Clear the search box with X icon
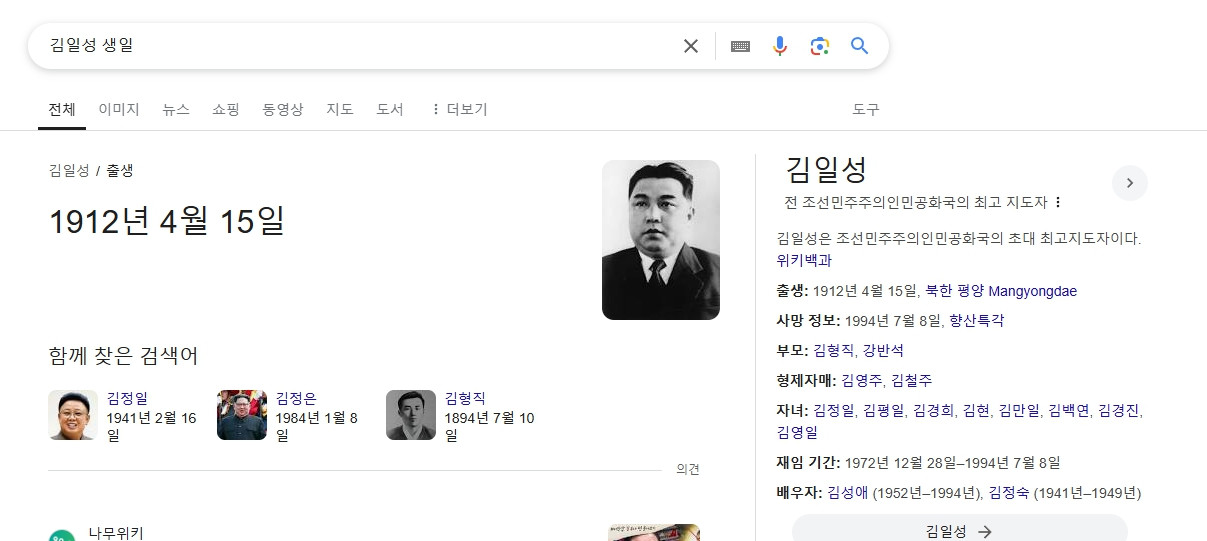Screen dimensions: 1207x541 click(690, 46)
